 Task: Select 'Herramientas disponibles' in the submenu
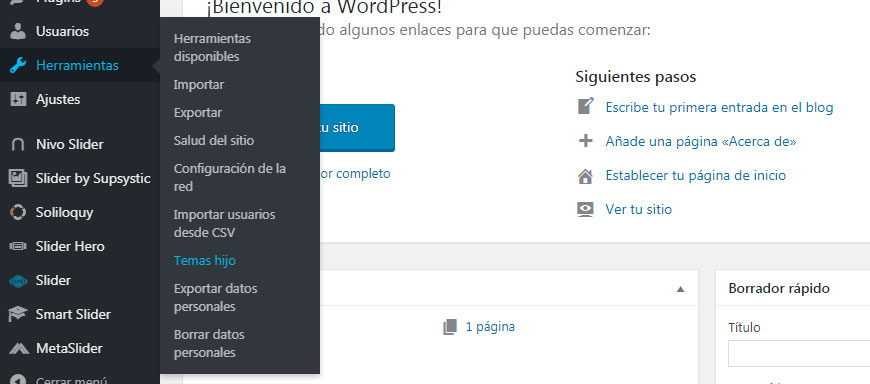212,48
